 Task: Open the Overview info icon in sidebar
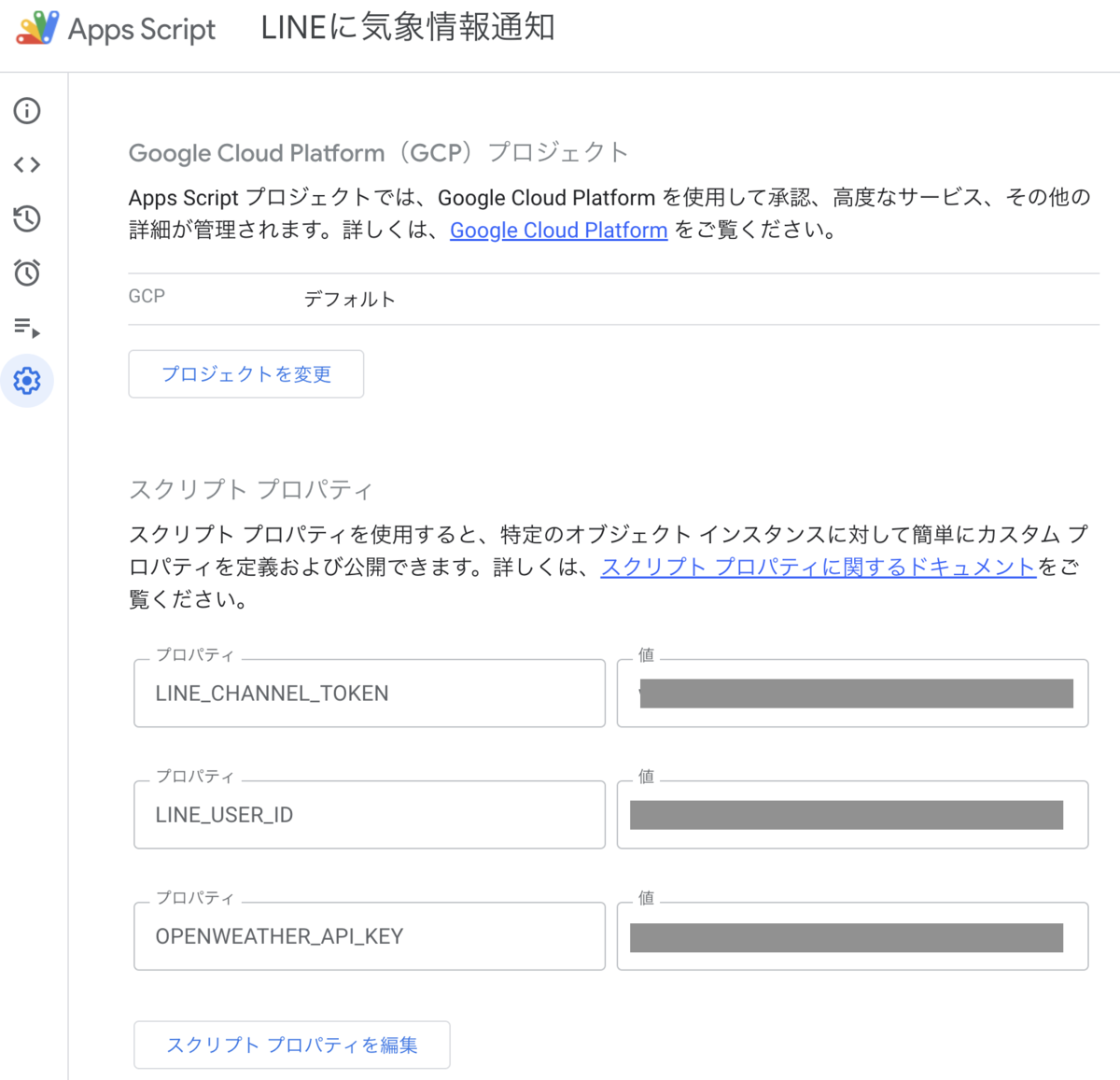coord(27,111)
